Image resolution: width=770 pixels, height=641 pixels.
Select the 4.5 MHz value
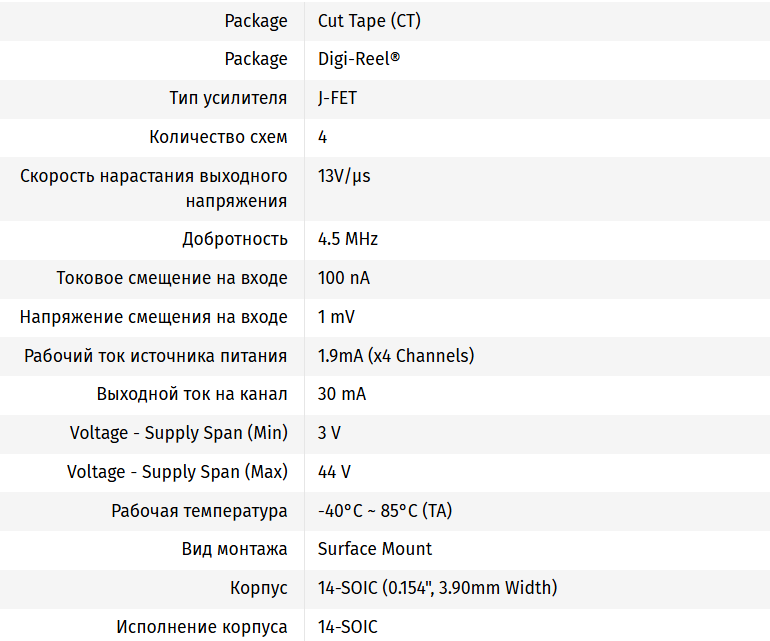pyautogui.click(x=348, y=239)
